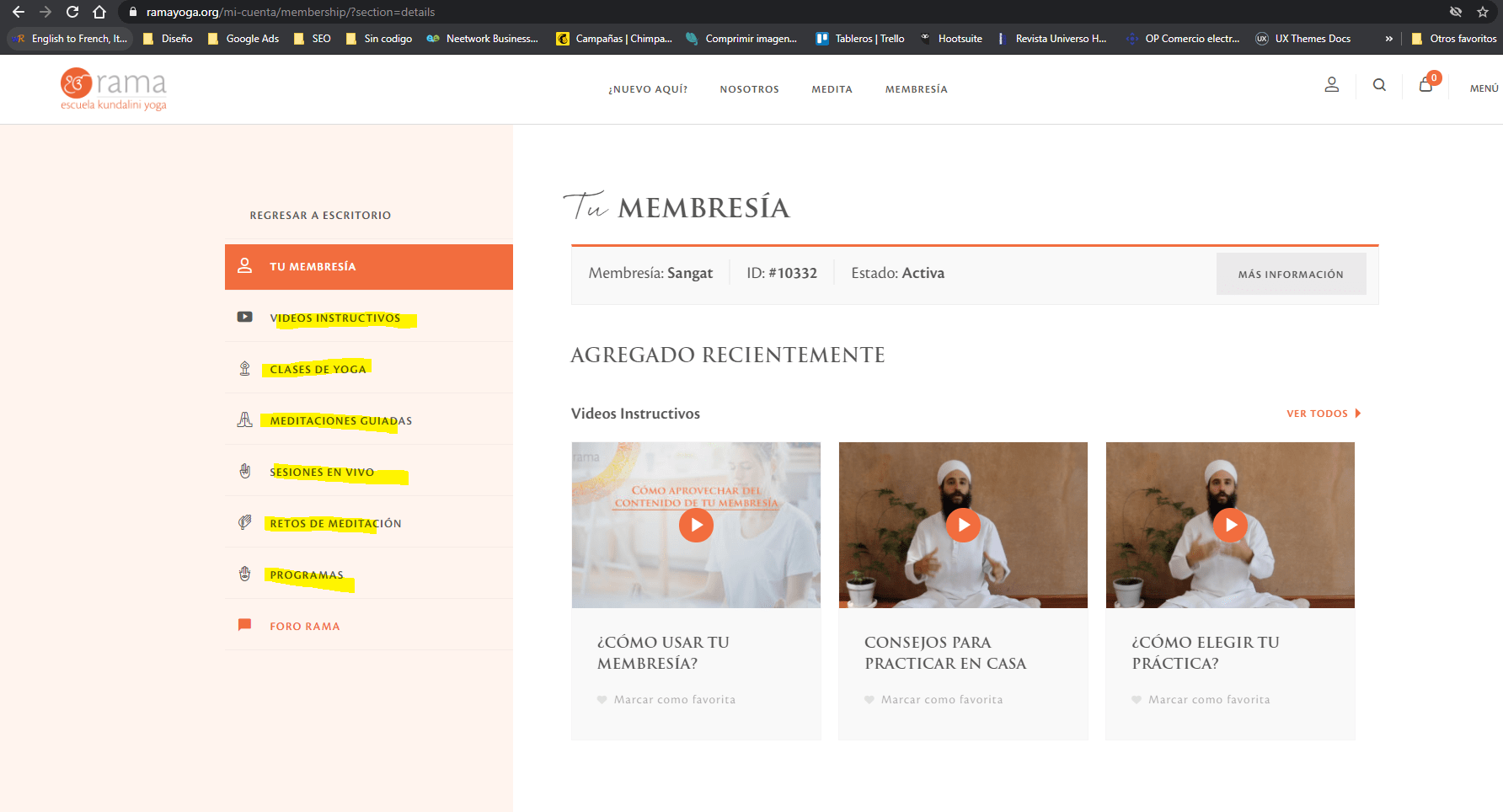Click the browser address bar URL

291,12
